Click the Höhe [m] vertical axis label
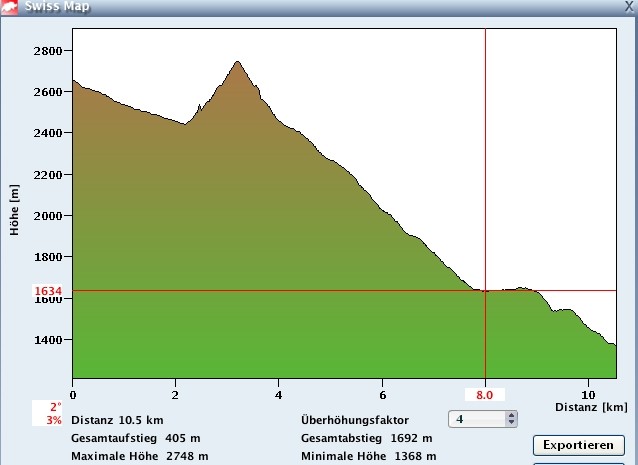The width and height of the screenshot is (638, 465). (x=12, y=209)
